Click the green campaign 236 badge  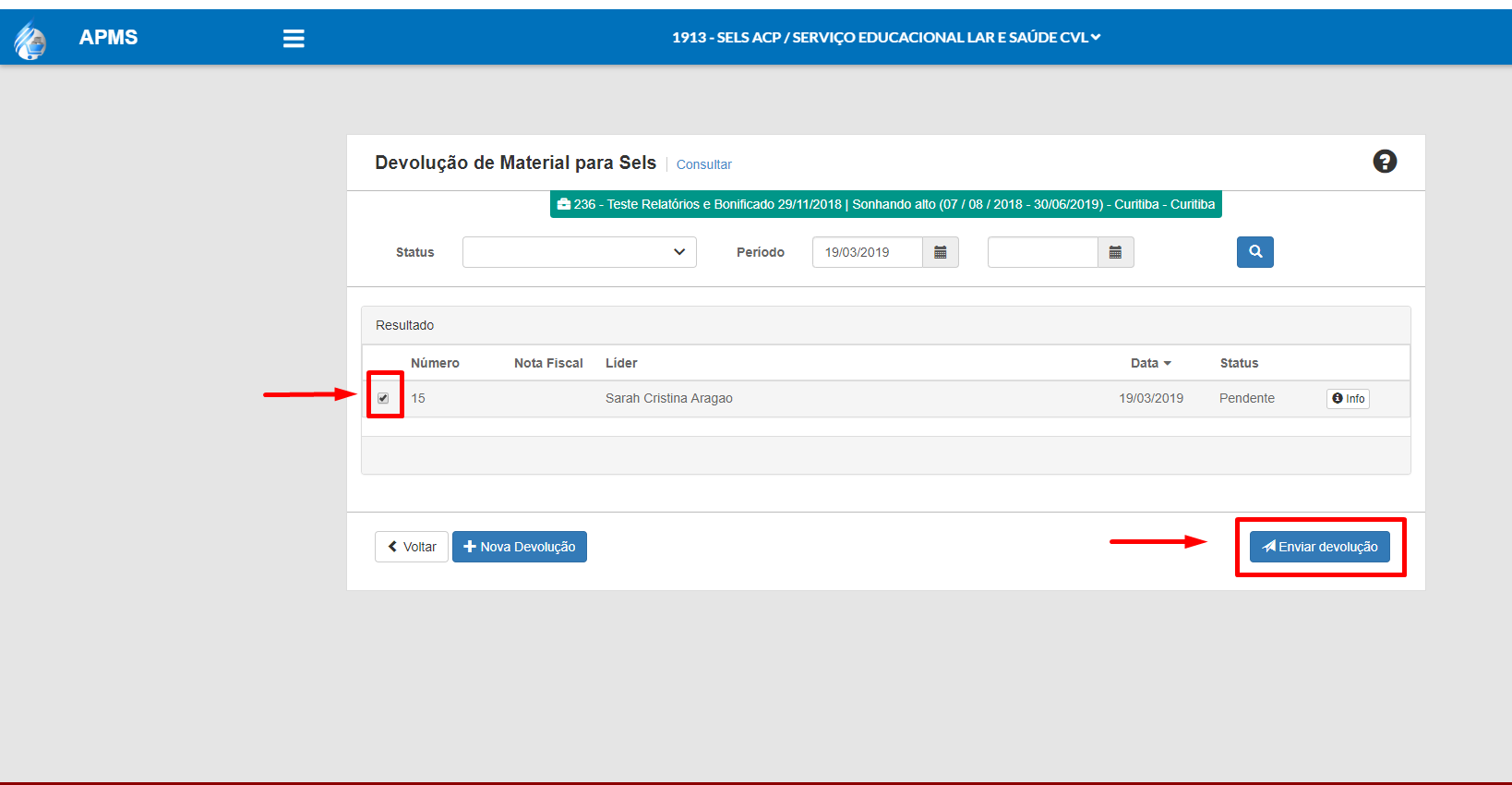point(886,204)
